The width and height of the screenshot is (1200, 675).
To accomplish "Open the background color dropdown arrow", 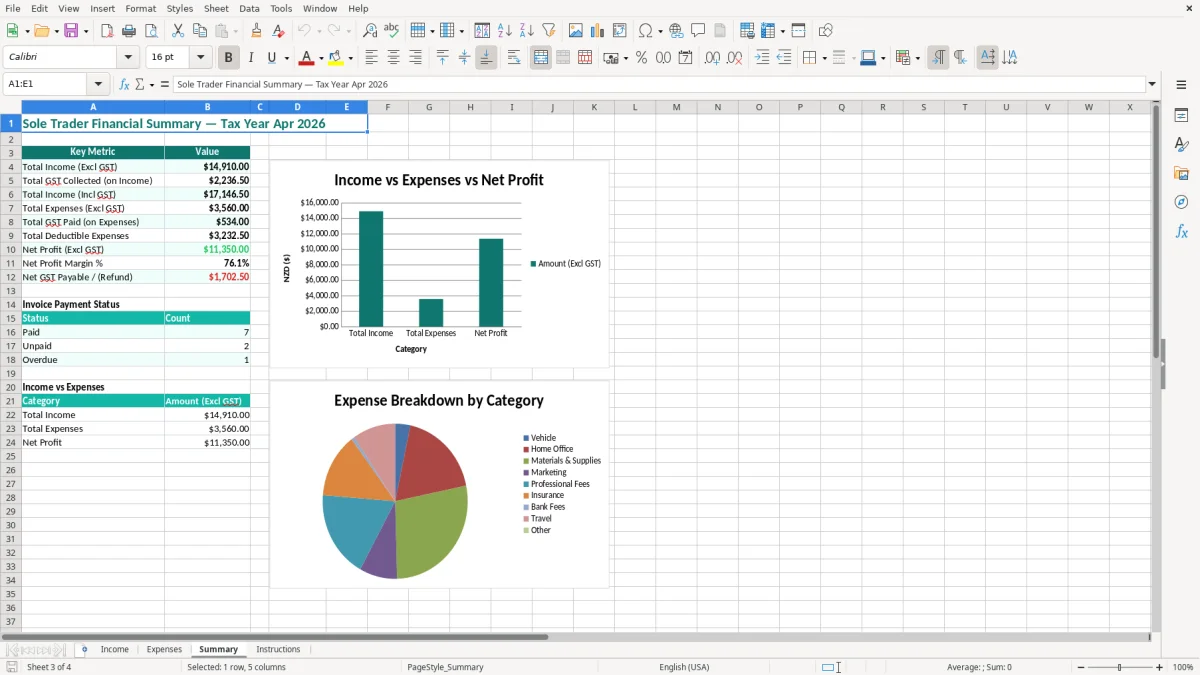I will 350,58.
